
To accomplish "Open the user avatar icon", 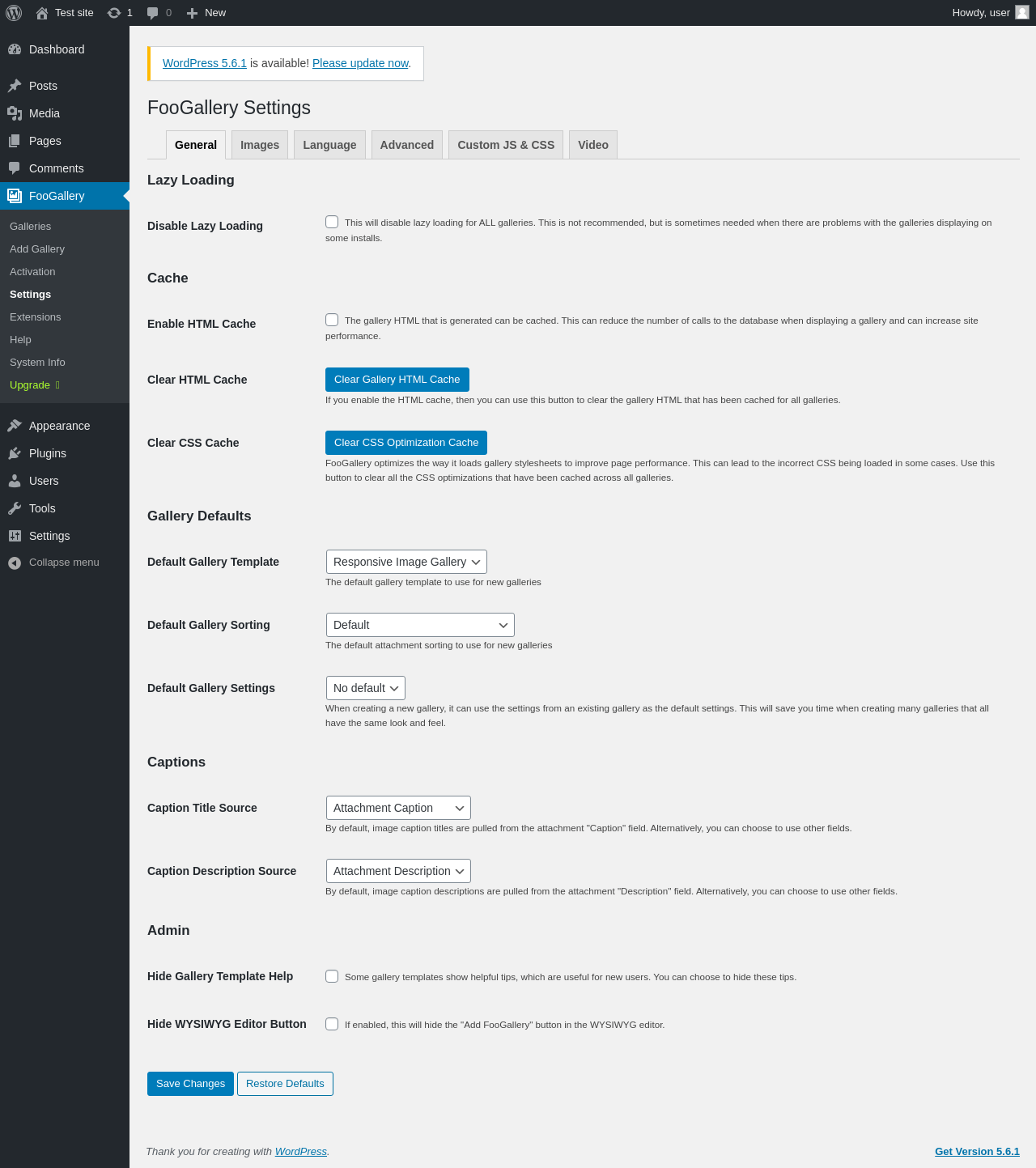I will (1022, 12).
